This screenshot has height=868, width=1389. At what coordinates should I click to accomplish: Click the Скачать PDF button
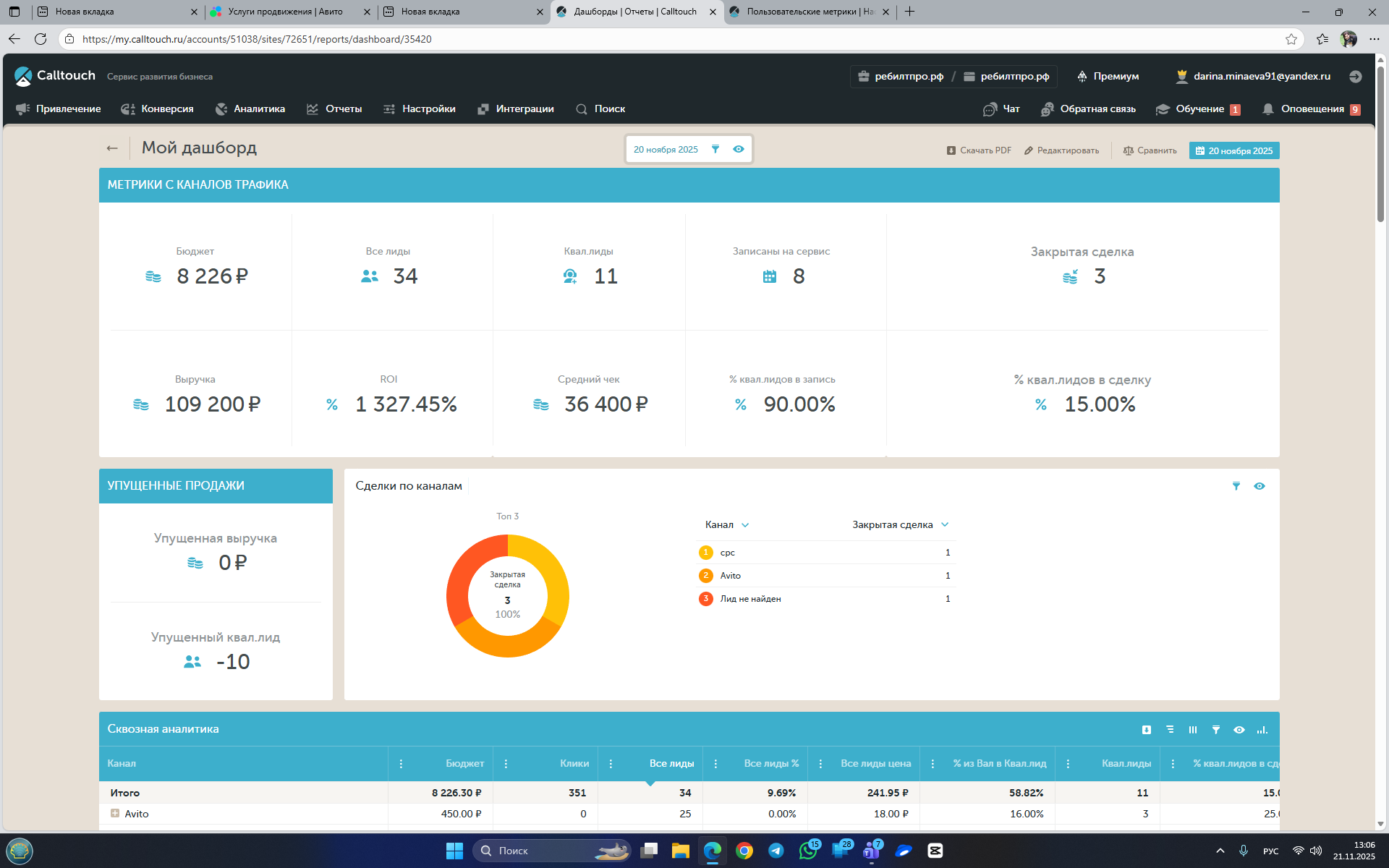[979, 150]
